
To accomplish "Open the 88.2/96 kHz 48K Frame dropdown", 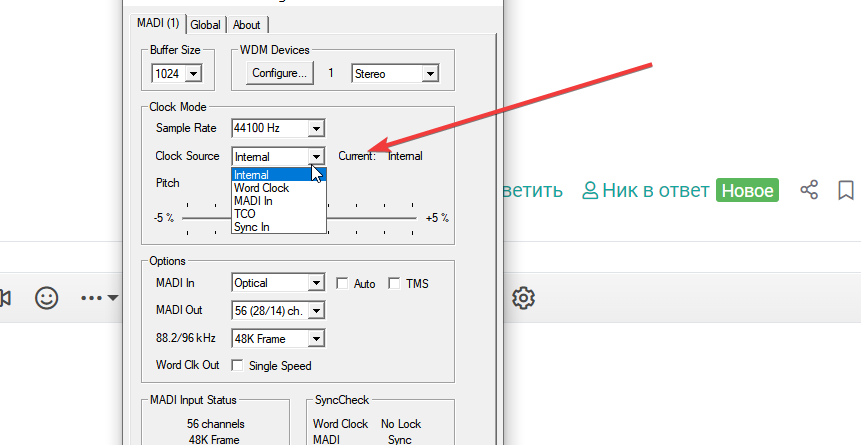I will 316,339.
